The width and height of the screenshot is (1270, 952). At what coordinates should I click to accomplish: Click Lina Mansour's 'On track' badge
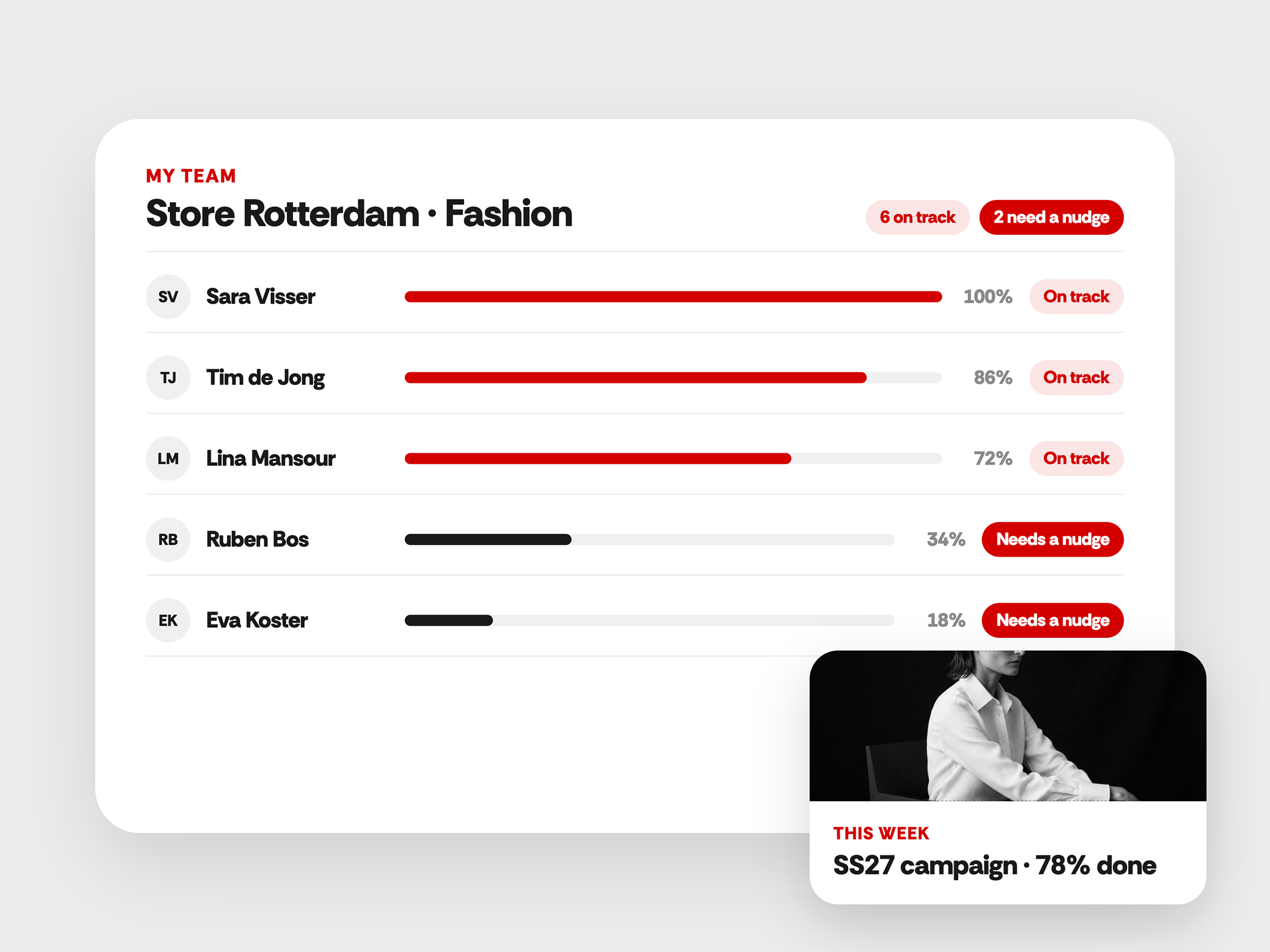pos(1076,459)
